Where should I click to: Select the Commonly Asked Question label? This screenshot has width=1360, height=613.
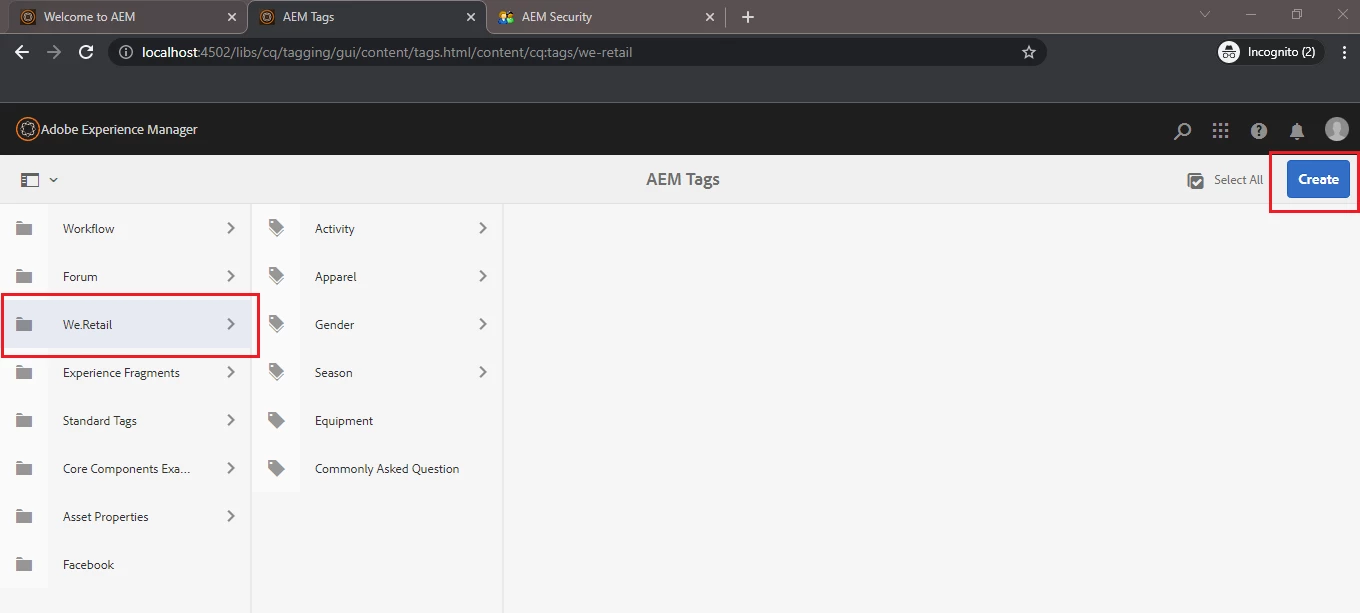387,469
